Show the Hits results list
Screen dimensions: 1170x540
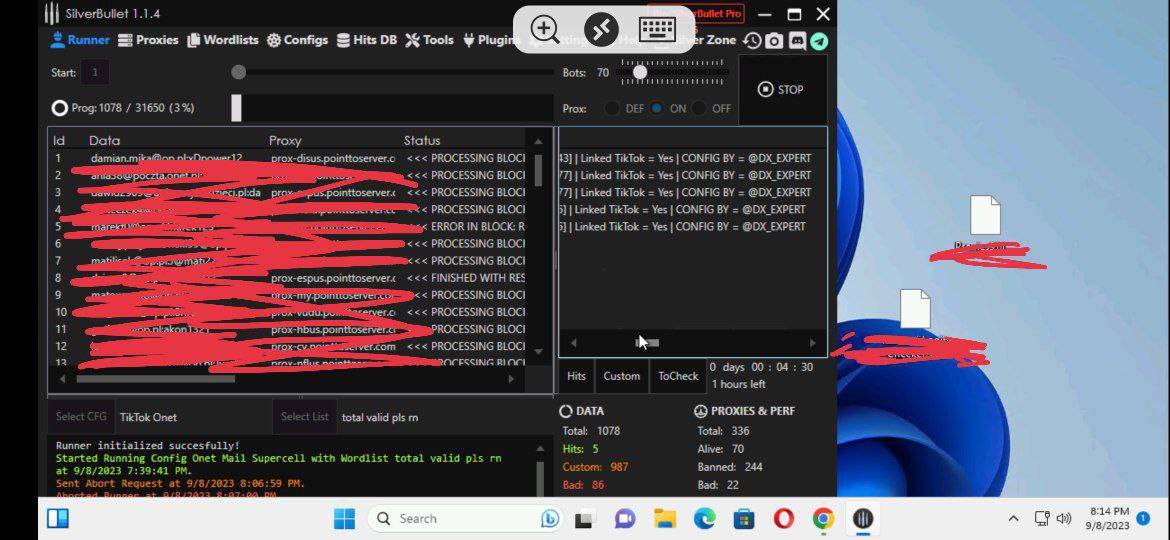[x=576, y=376]
